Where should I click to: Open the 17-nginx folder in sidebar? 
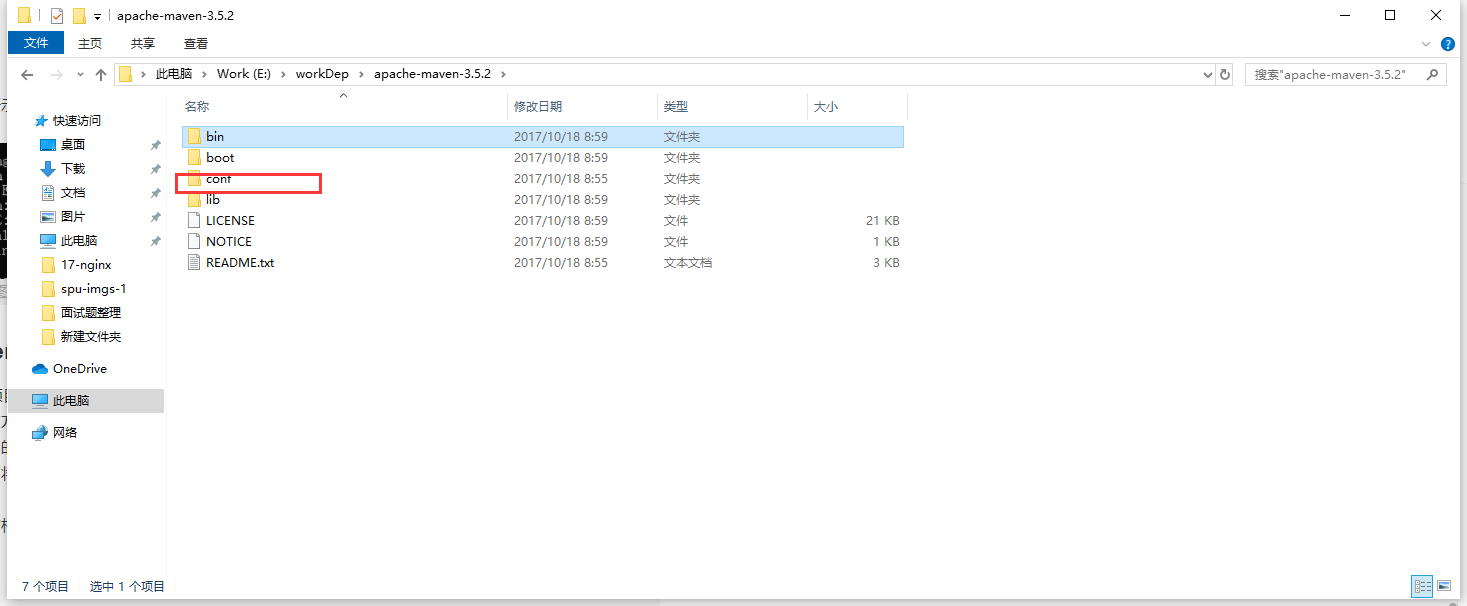tap(86, 265)
